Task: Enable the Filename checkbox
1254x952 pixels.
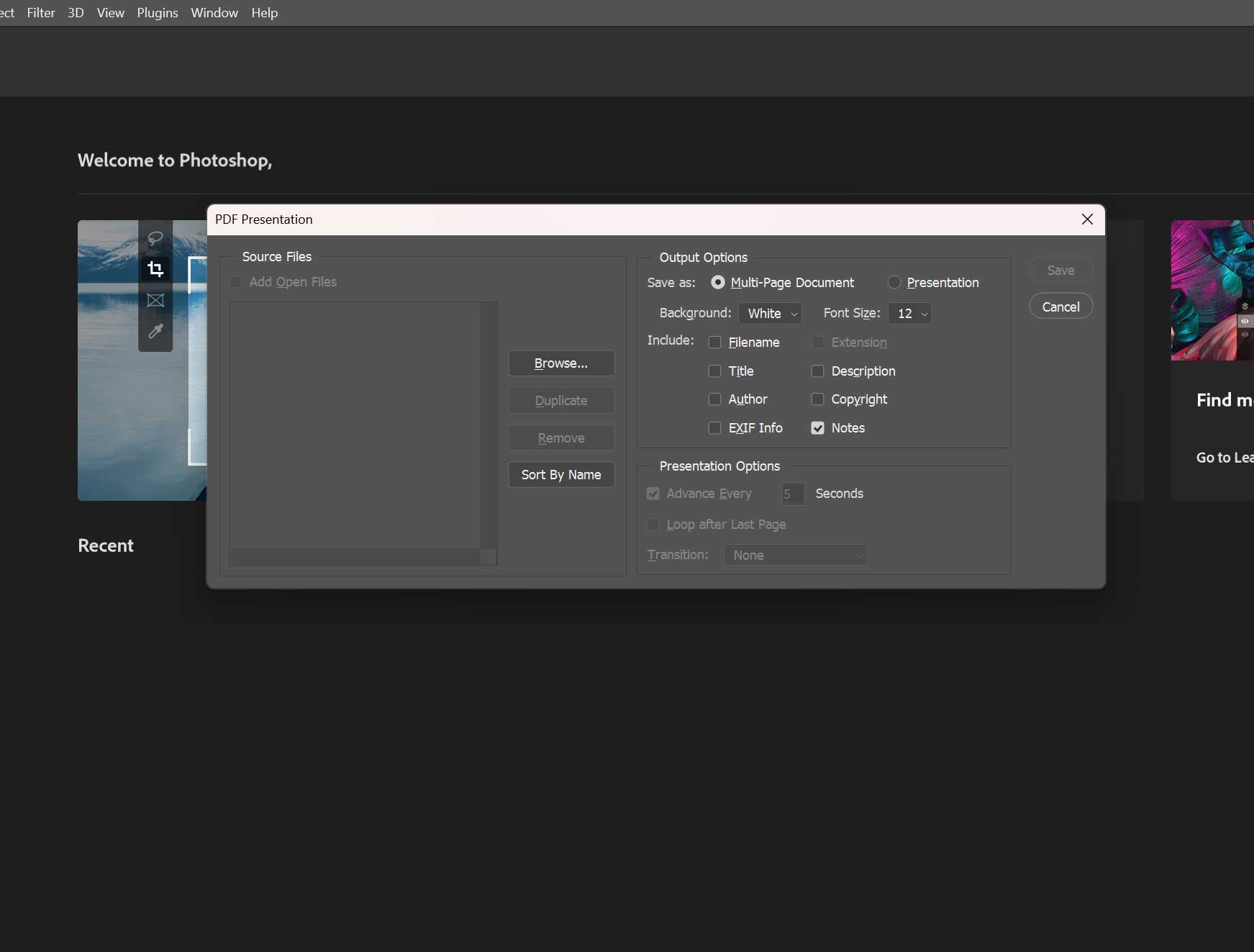Action: click(x=714, y=343)
